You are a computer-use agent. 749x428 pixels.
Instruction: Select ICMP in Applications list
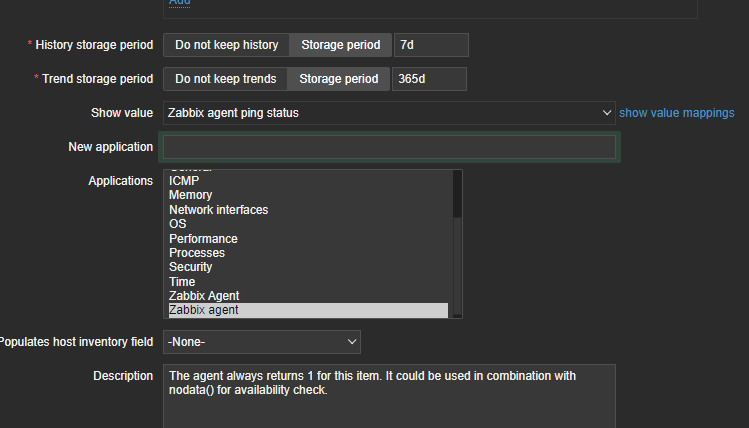(x=184, y=181)
